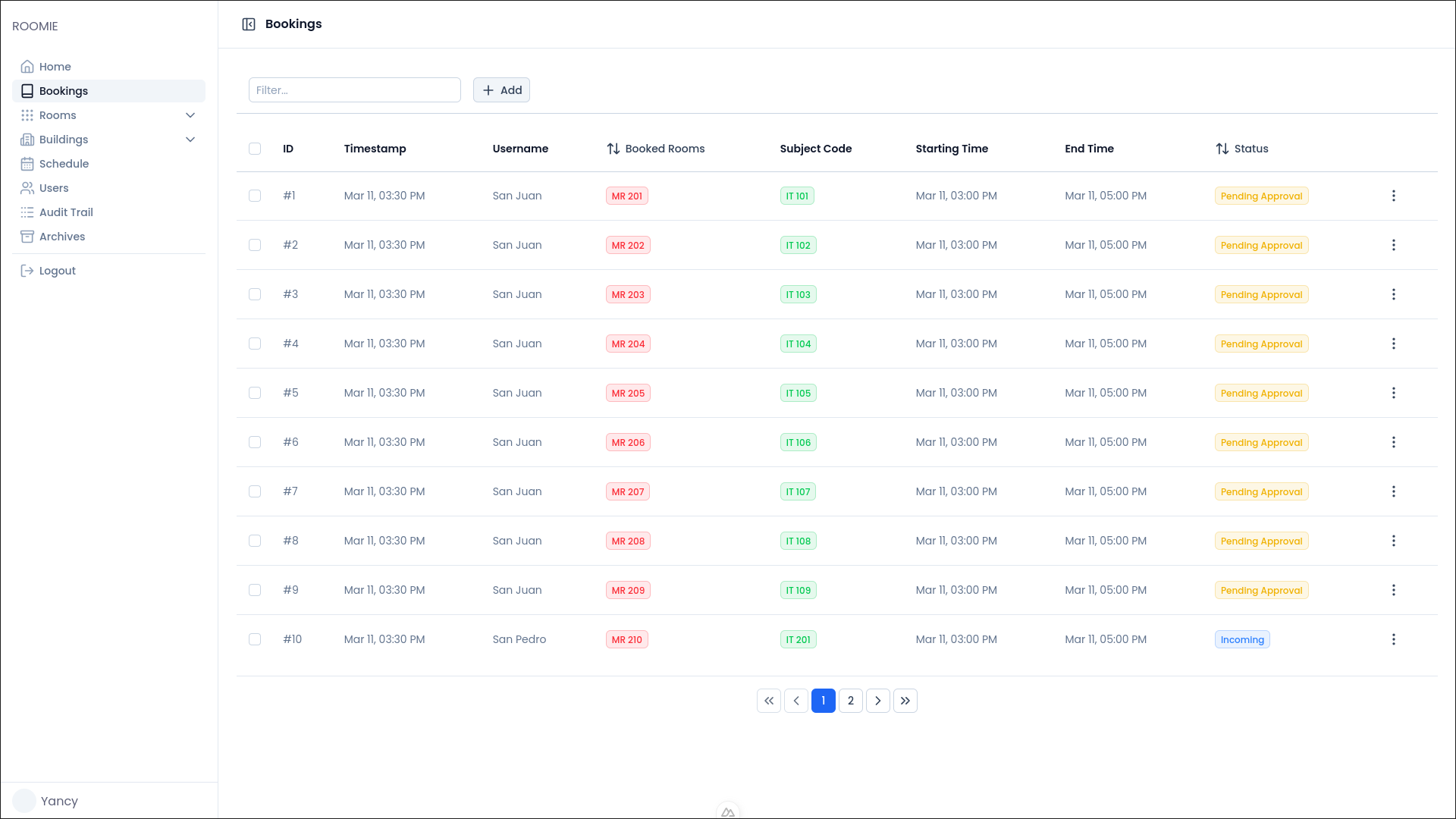The image size is (1456, 819).
Task: Expand the Rooms submenu chevron
Action: click(190, 115)
